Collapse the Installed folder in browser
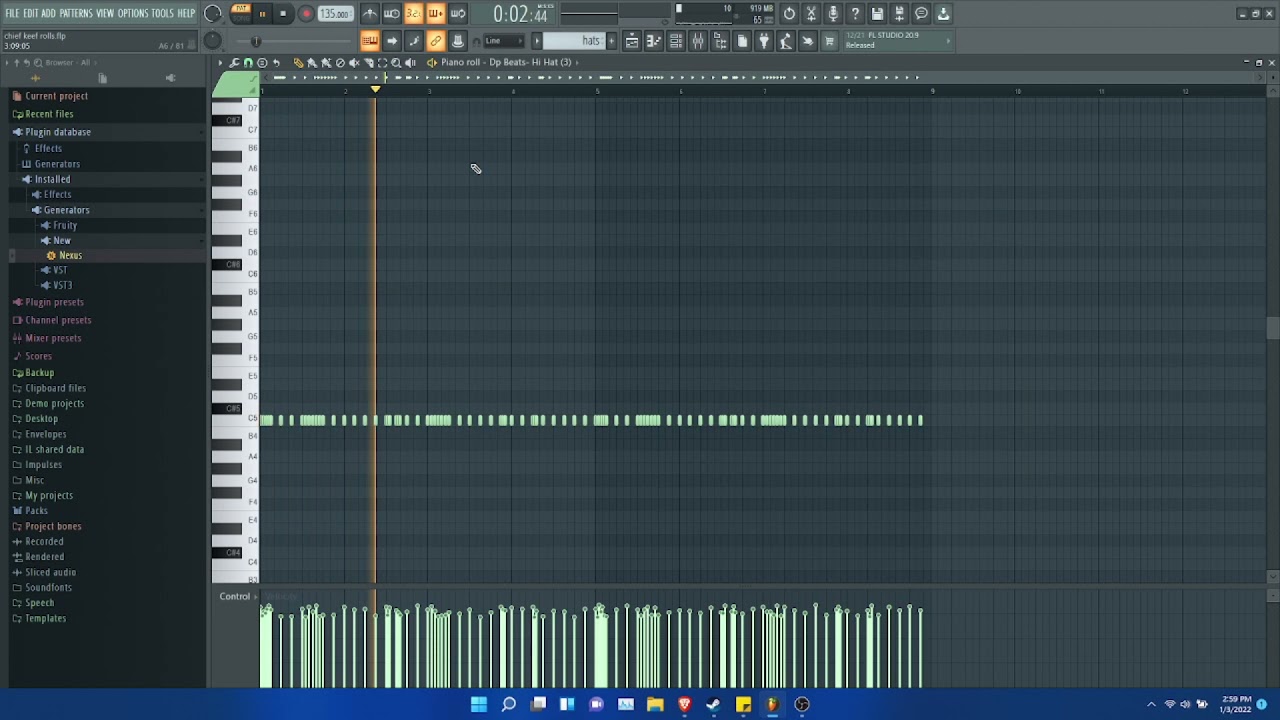 coord(53,179)
